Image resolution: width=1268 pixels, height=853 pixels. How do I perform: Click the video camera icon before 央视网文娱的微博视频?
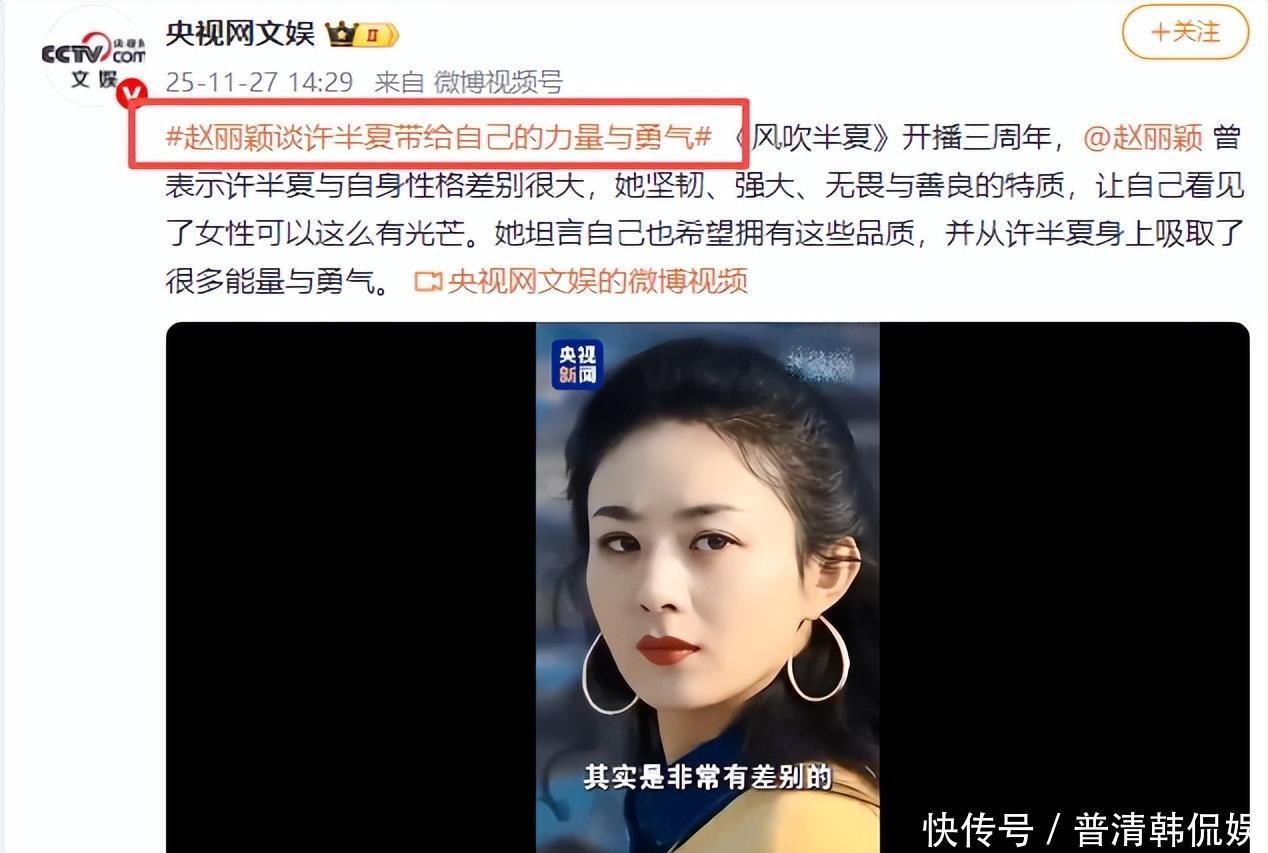point(428,283)
